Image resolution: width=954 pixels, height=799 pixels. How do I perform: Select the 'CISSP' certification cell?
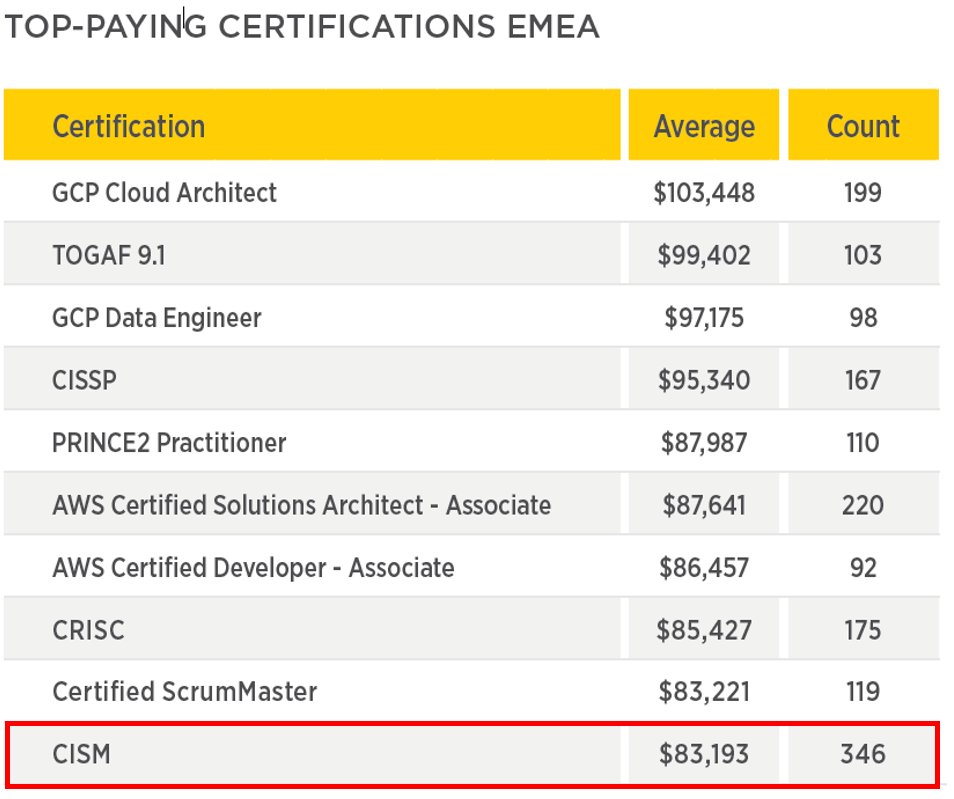click(312, 380)
